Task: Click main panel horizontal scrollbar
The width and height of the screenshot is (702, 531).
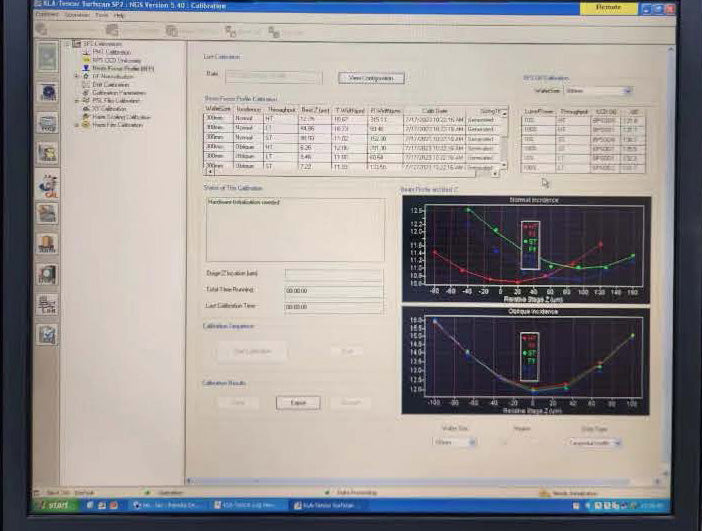Action: point(421,481)
